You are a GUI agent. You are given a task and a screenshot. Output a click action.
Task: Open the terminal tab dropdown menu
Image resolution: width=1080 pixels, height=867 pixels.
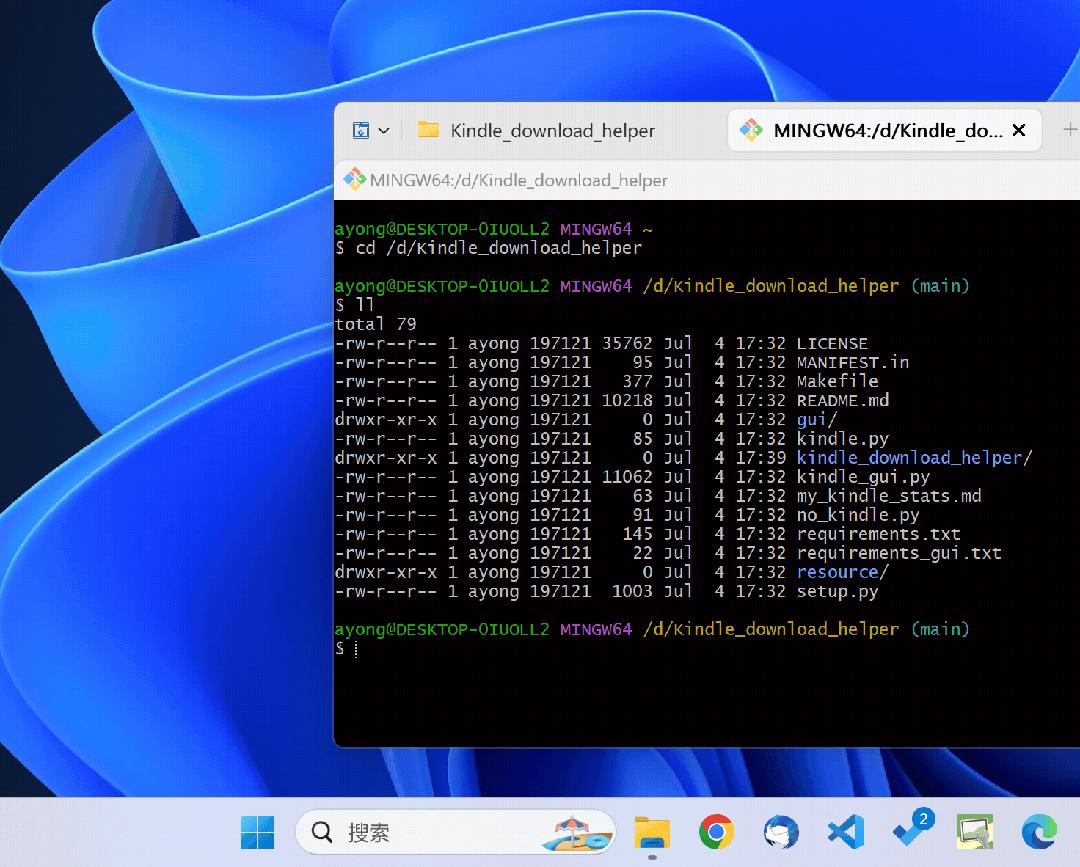(x=383, y=130)
